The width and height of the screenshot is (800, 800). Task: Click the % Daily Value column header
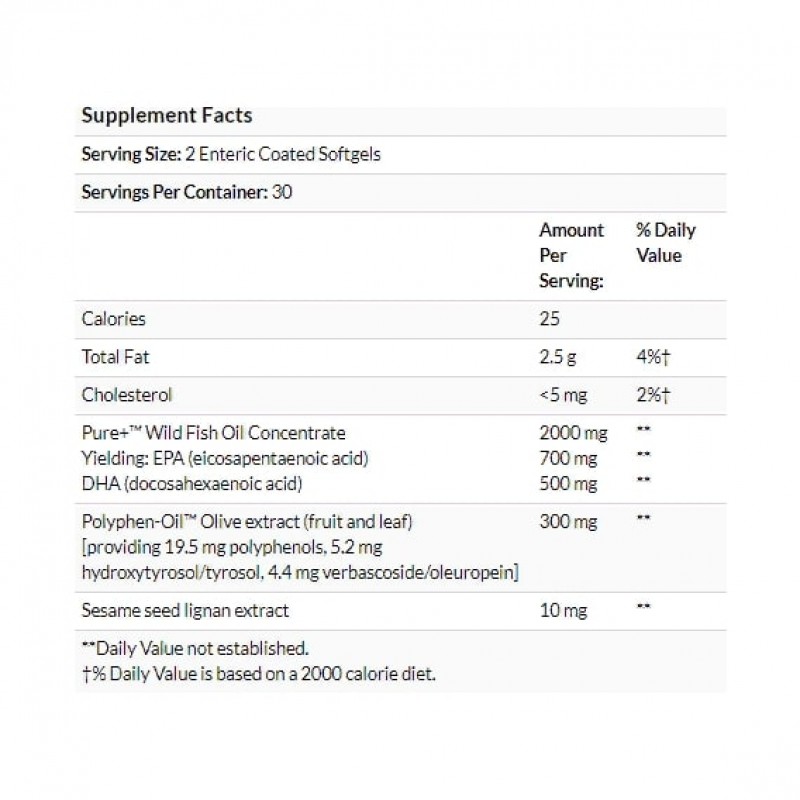click(x=665, y=243)
